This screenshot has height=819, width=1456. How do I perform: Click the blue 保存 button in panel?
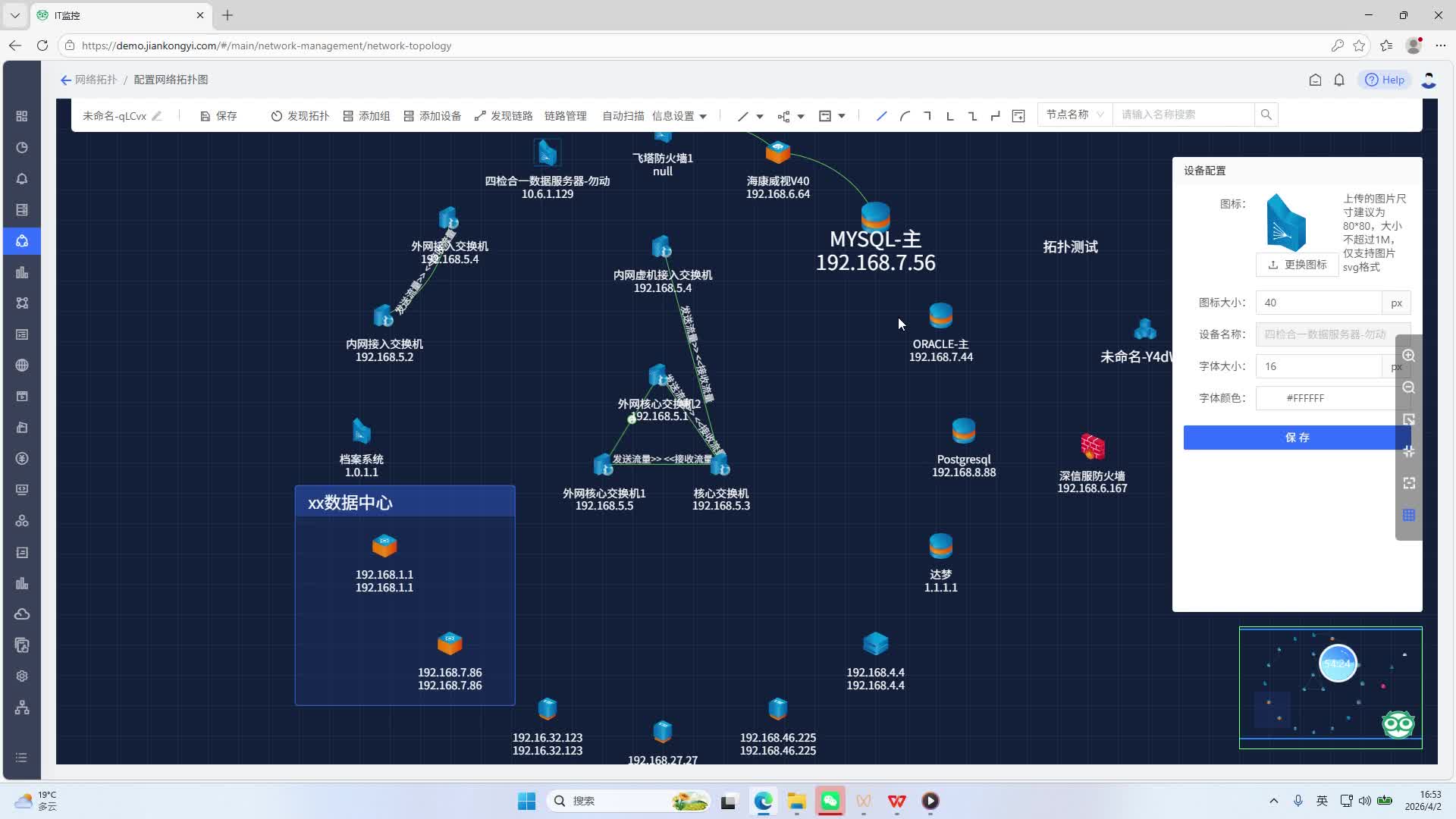coord(1297,438)
